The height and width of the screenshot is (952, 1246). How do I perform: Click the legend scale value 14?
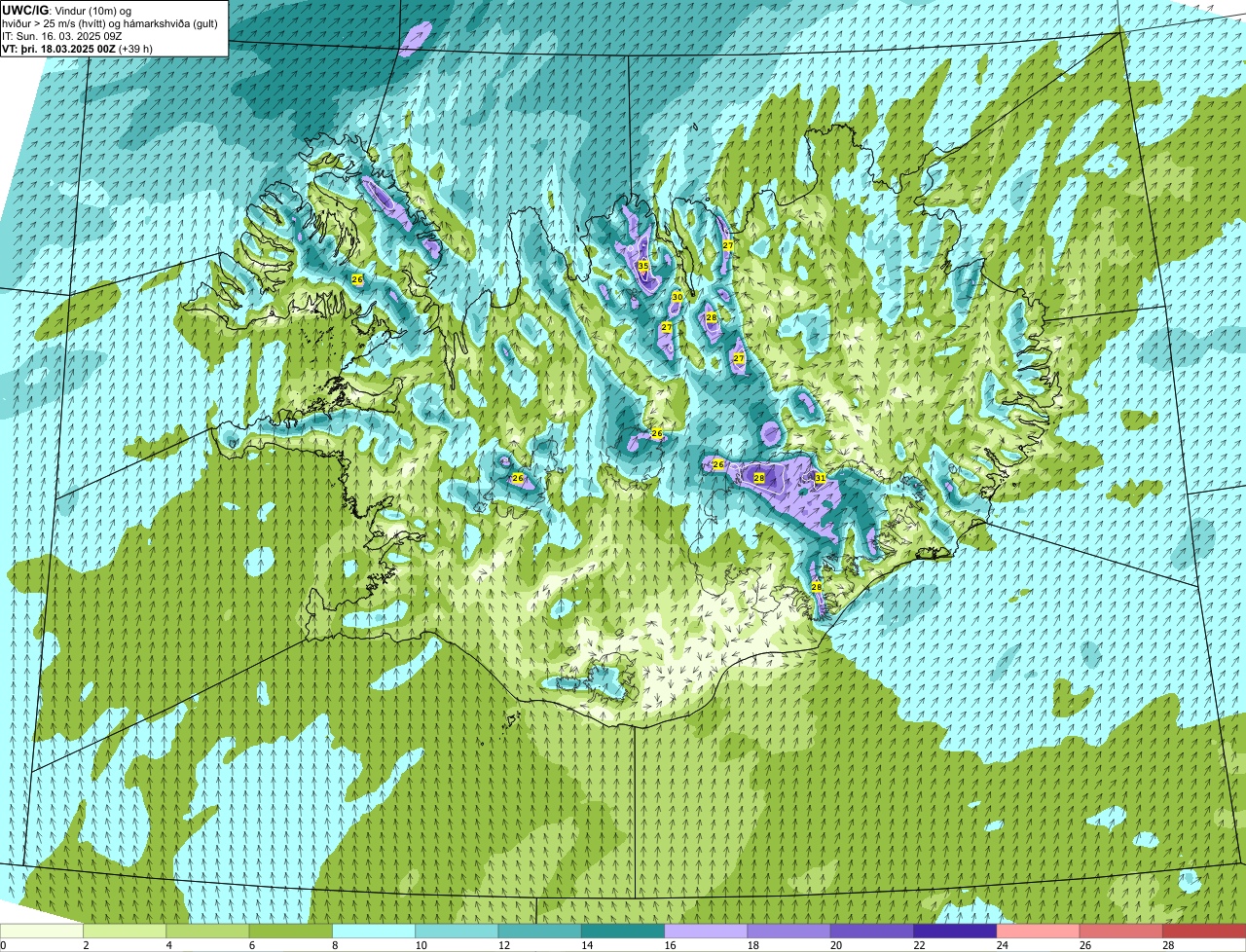click(586, 945)
